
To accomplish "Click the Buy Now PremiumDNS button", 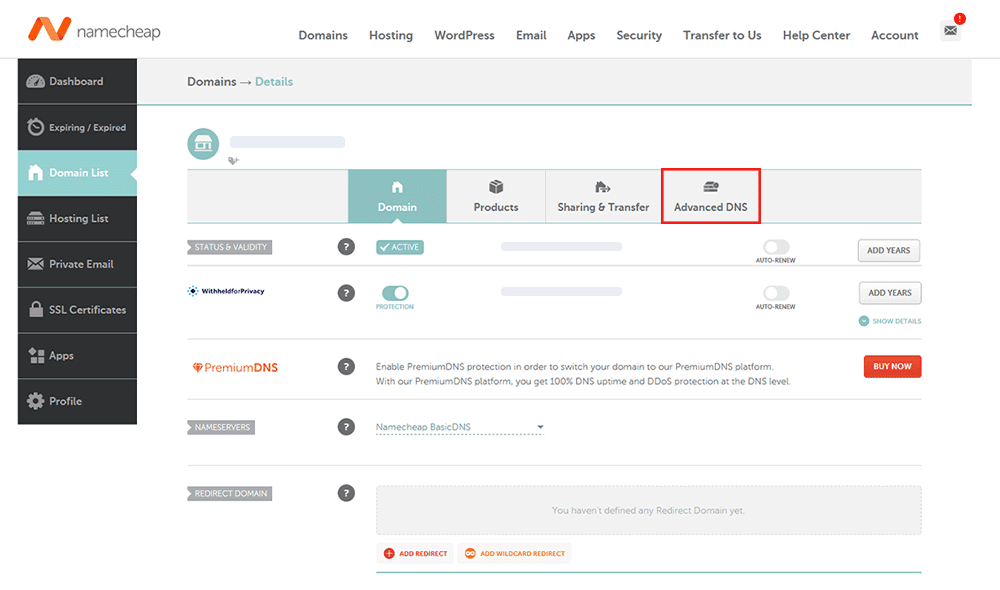I will (893, 366).
